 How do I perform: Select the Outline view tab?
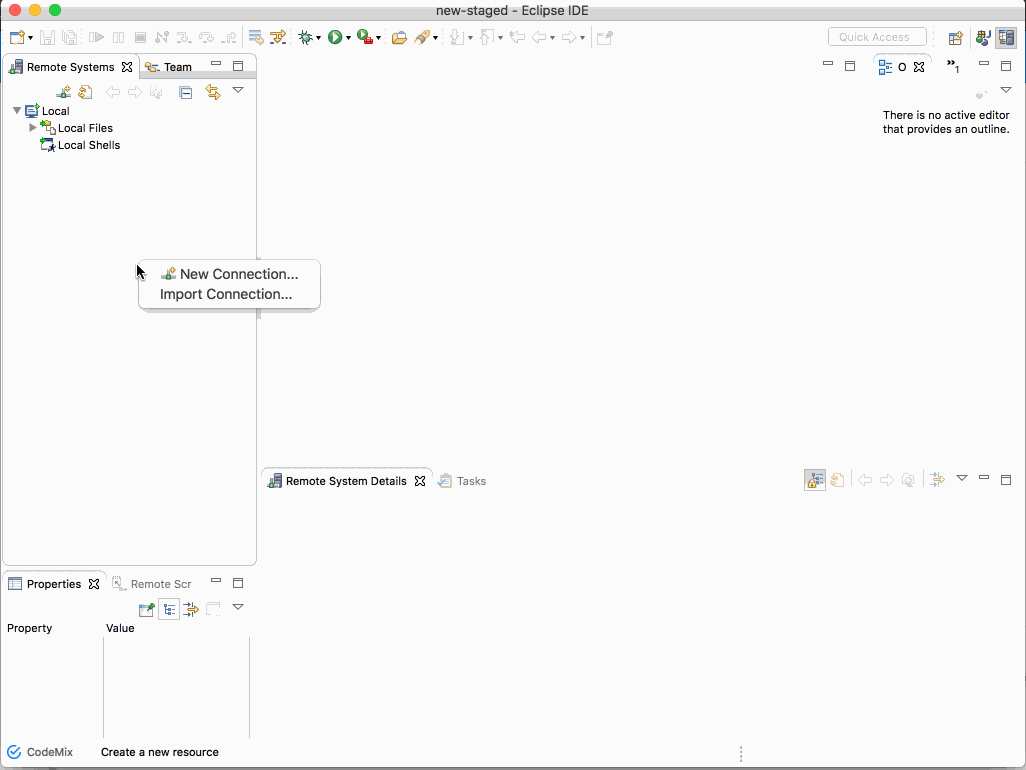coord(901,67)
